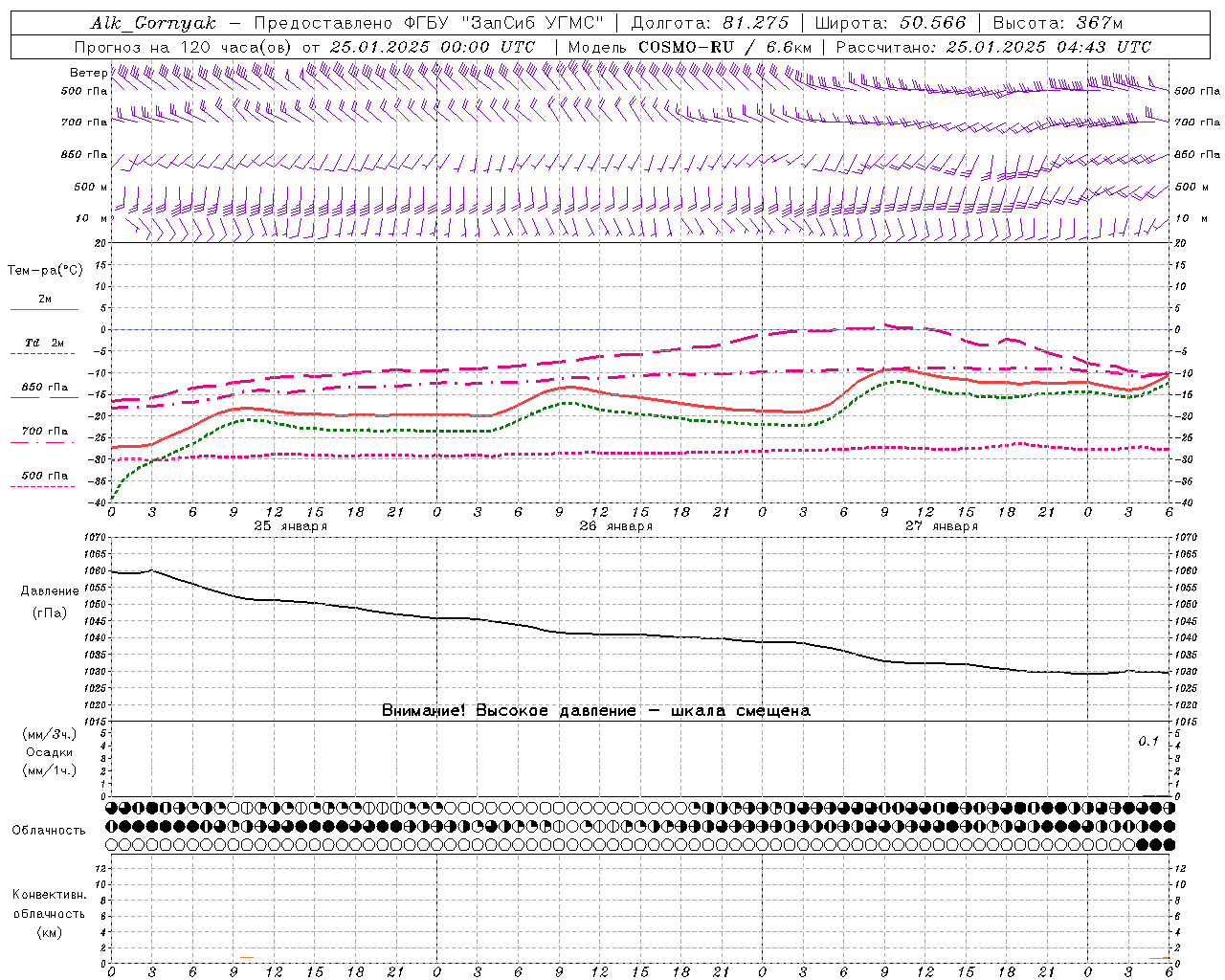Click the "Ветер" wind section label
The width and height of the screenshot is (1225, 980).
tap(88, 73)
